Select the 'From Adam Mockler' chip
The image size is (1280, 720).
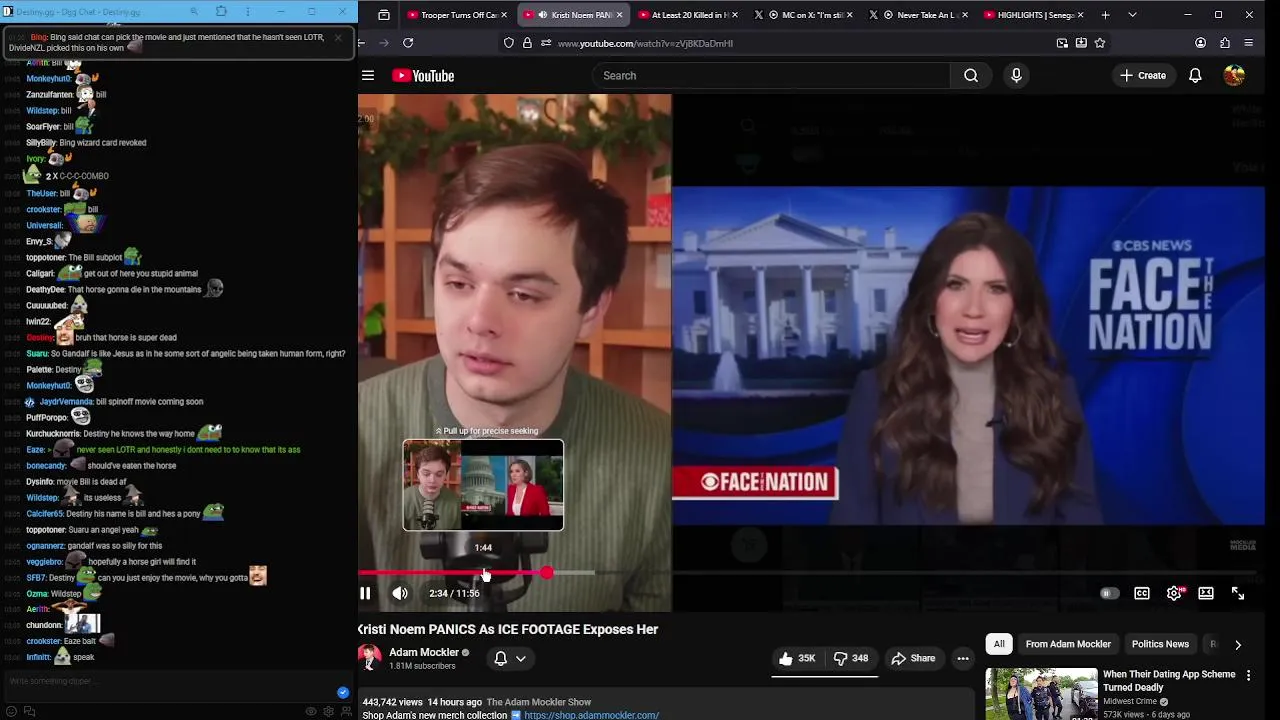pyautogui.click(x=1068, y=644)
